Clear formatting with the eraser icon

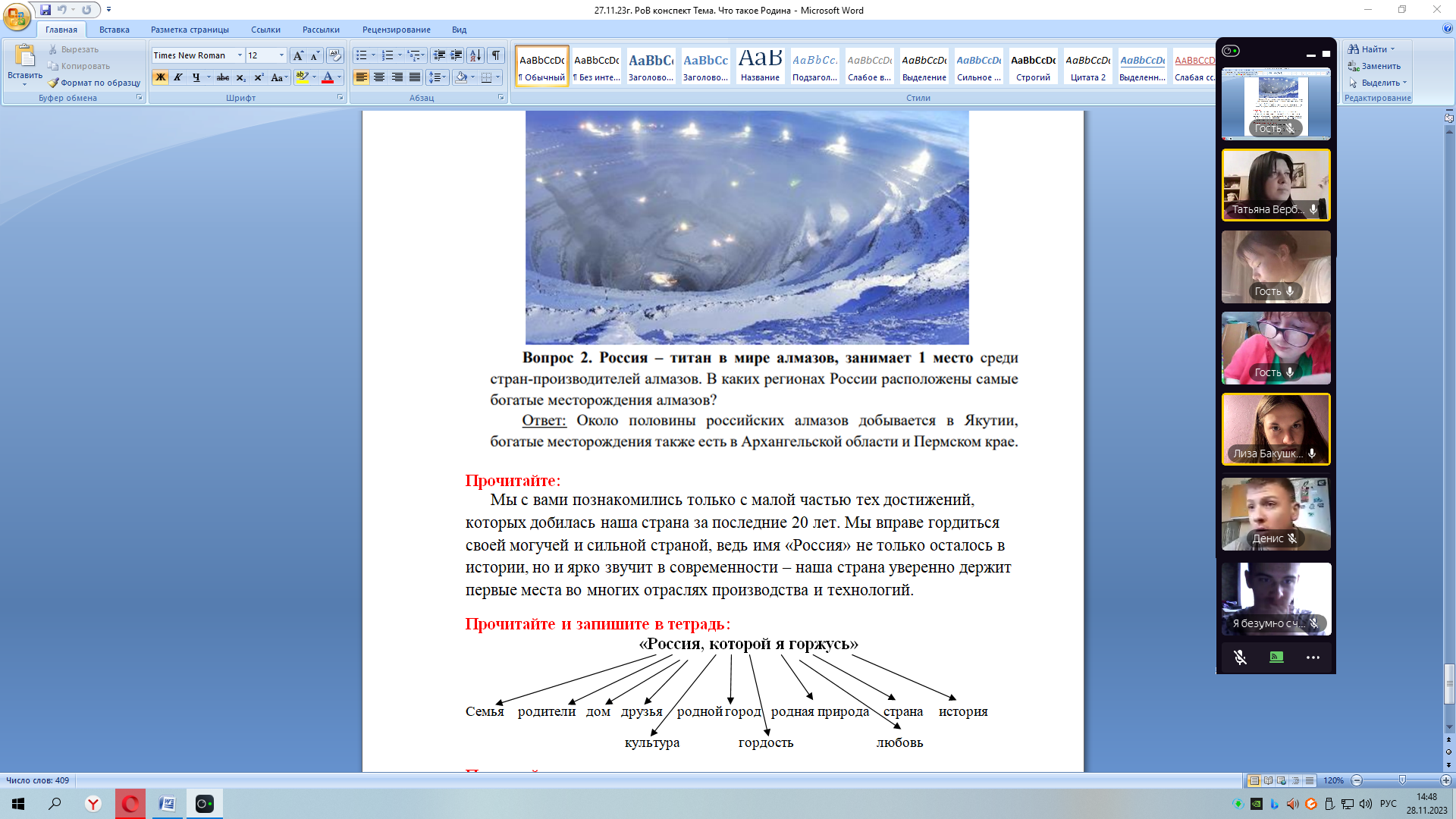334,55
